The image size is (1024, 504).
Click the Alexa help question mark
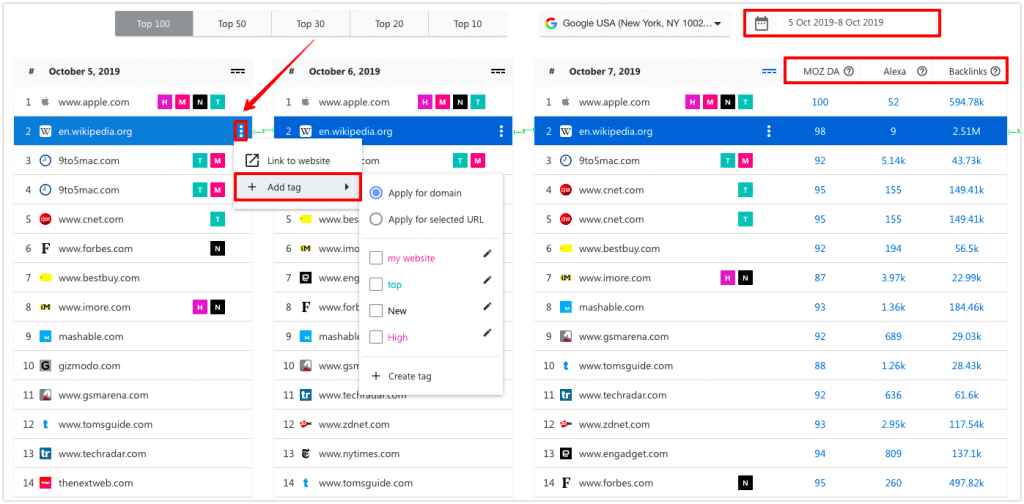coord(921,71)
